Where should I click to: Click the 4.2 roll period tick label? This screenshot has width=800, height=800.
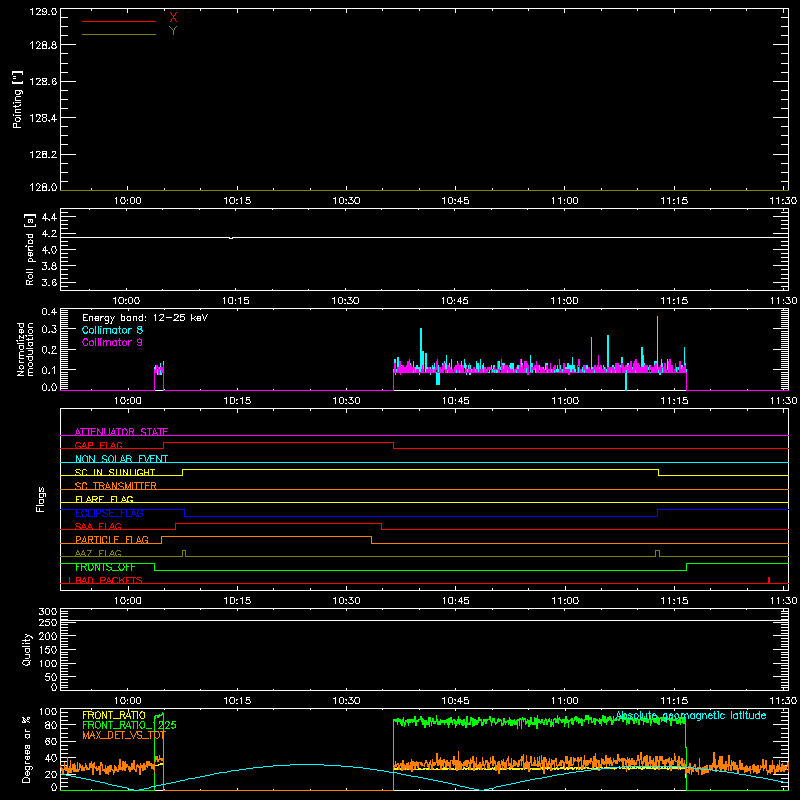49,234
